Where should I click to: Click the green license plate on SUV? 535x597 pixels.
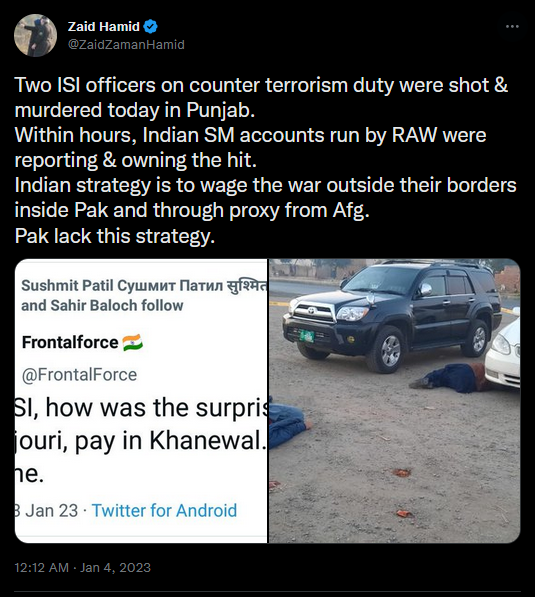tap(307, 336)
